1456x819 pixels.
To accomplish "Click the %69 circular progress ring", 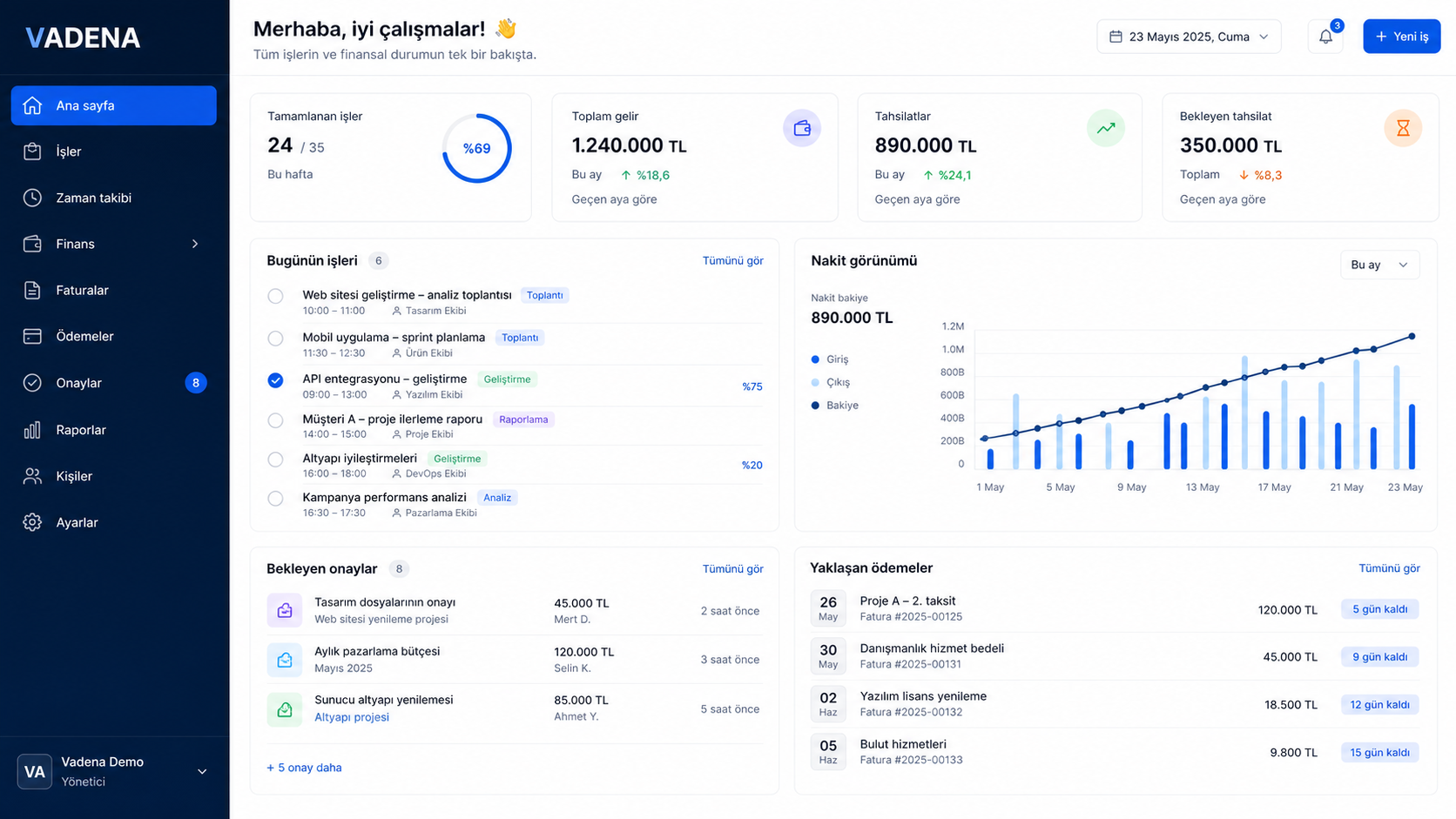I will [476, 148].
